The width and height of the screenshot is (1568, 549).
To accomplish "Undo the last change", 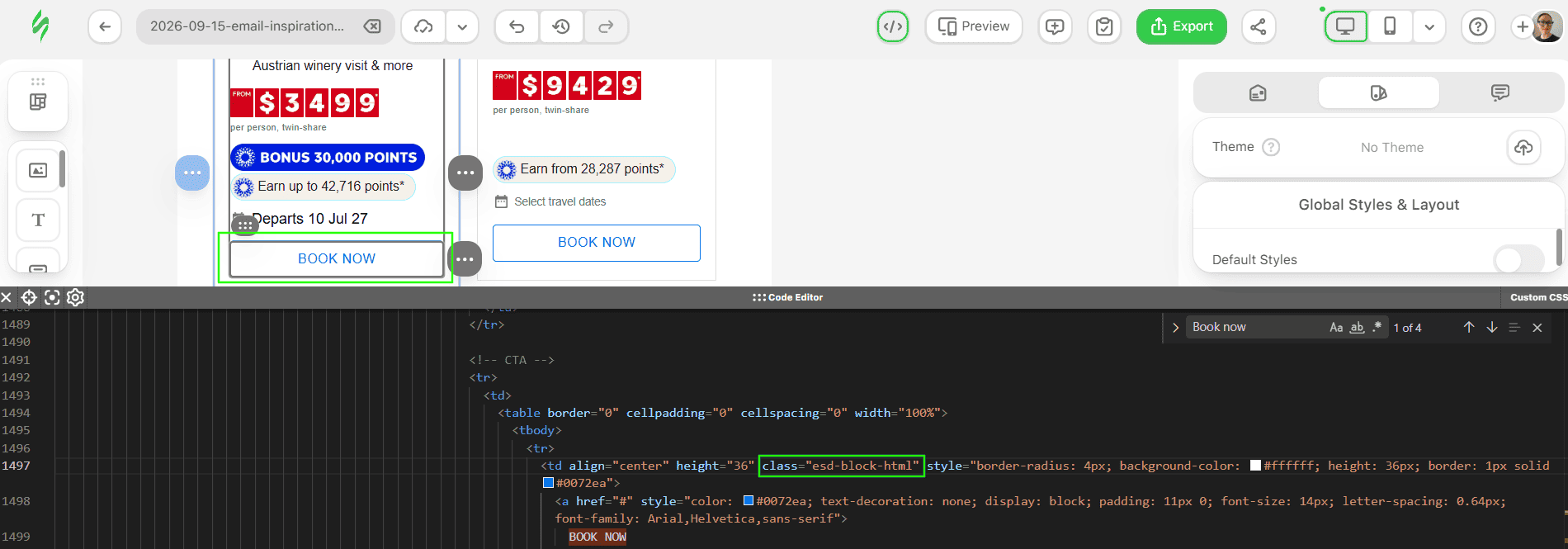I will pyautogui.click(x=517, y=26).
